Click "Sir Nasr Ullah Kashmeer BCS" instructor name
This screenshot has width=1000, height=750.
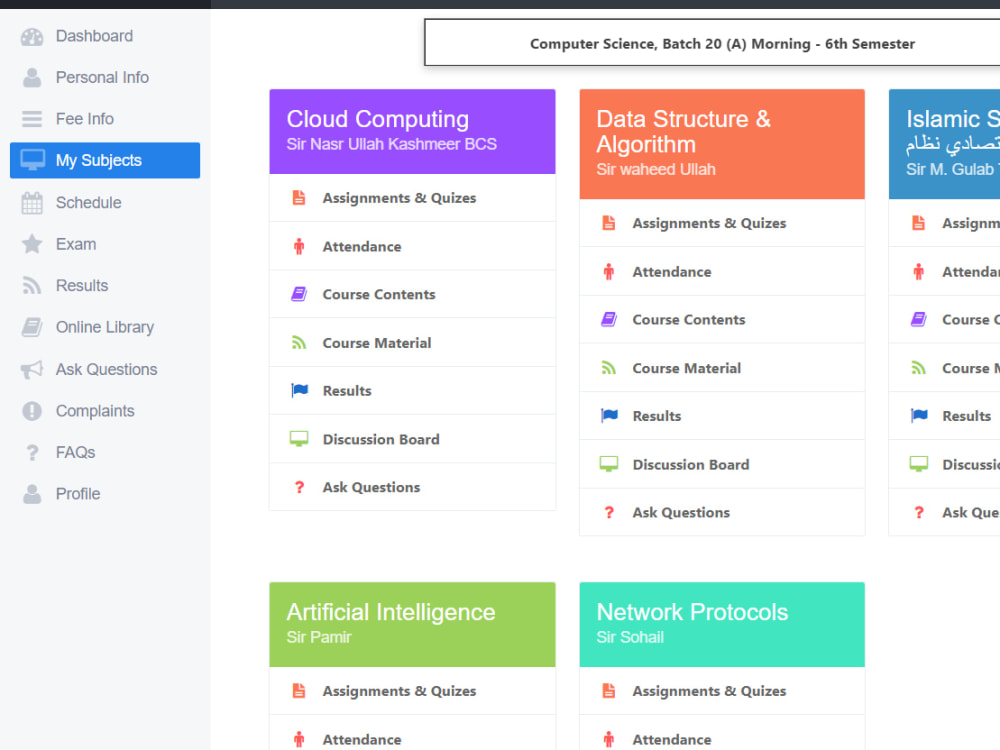point(392,144)
